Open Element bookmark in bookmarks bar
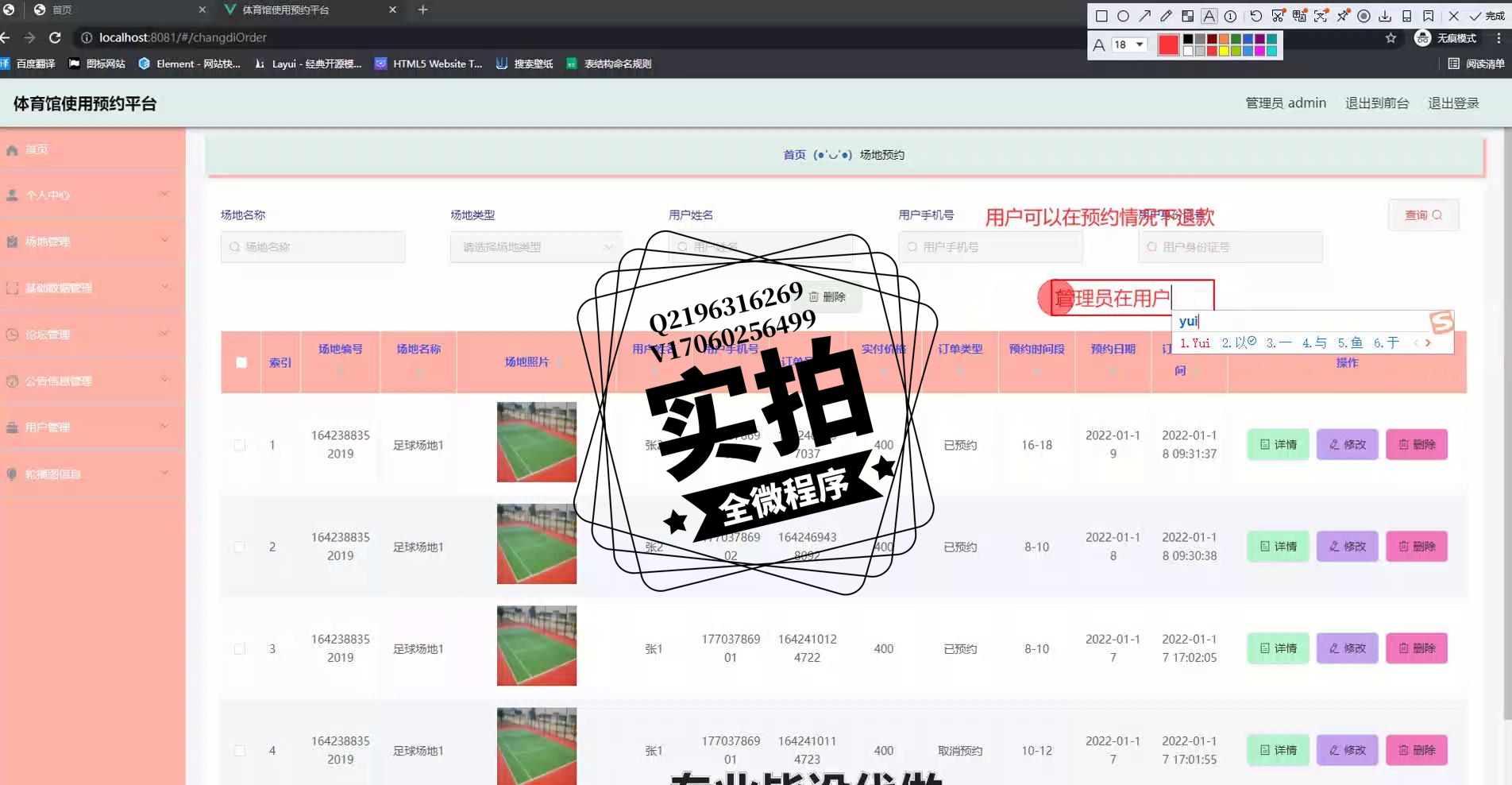This screenshot has width=1512, height=785. 190,64
